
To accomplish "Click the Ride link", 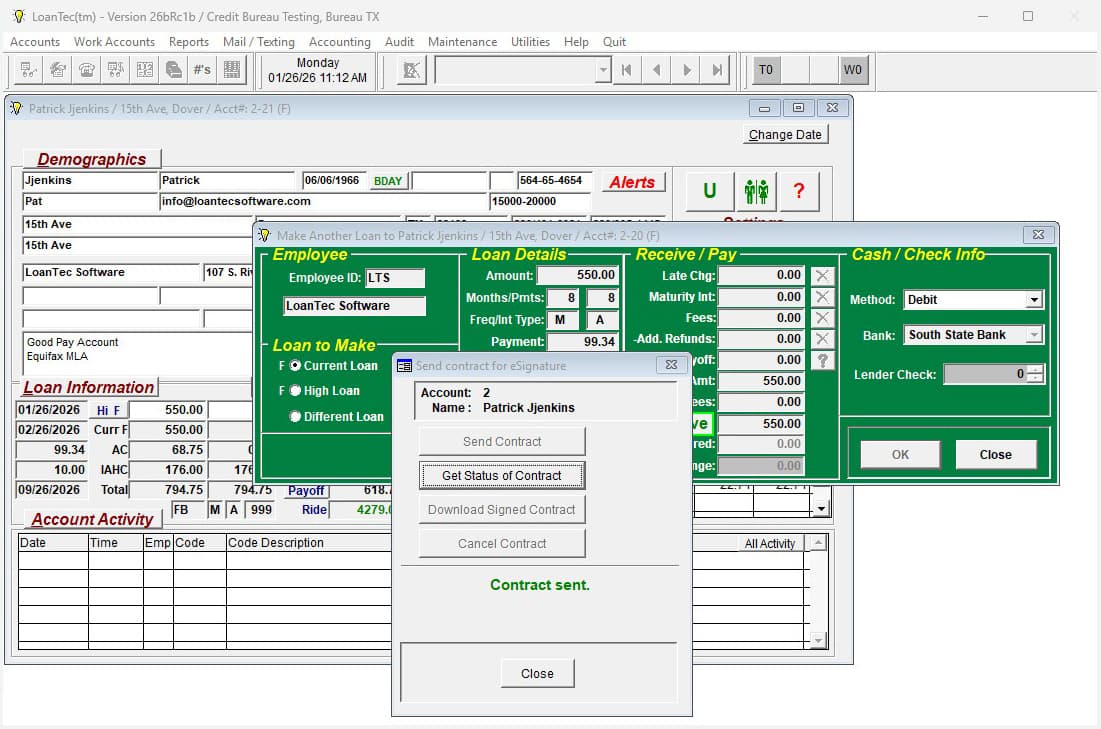I will 314,510.
